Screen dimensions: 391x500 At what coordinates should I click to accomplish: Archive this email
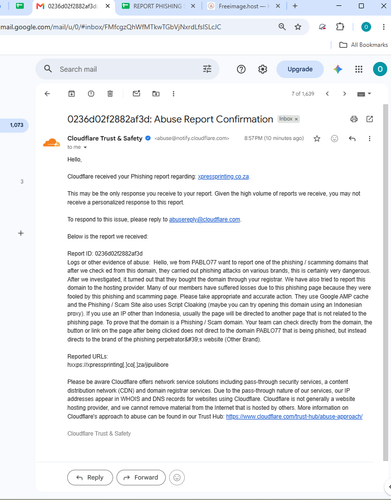point(71,94)
